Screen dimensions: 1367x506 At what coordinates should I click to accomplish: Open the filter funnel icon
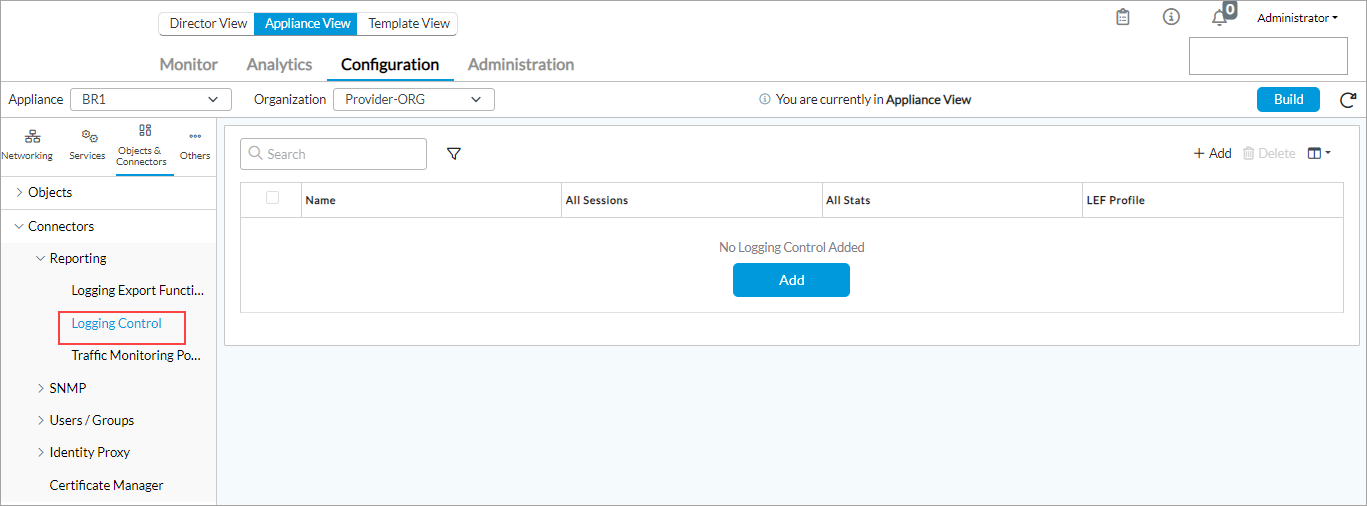pos(454,154)
